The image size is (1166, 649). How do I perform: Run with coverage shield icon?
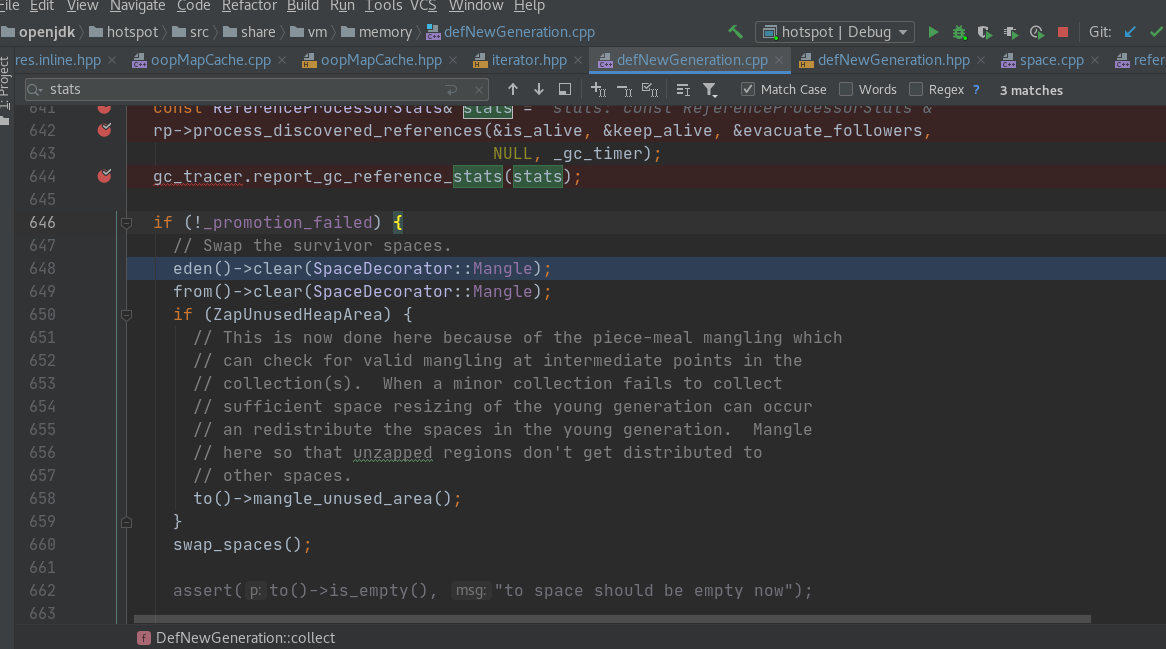point(985,32)
